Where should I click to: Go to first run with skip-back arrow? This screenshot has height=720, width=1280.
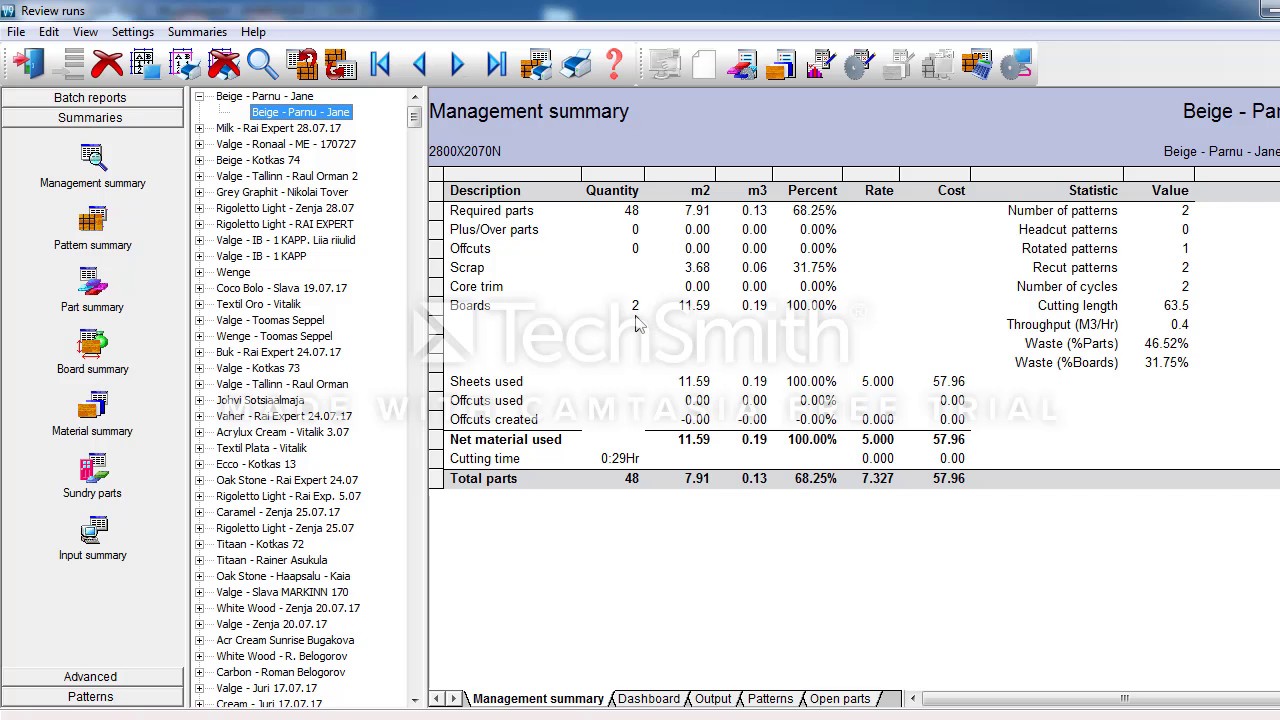(x=380, y=65)
